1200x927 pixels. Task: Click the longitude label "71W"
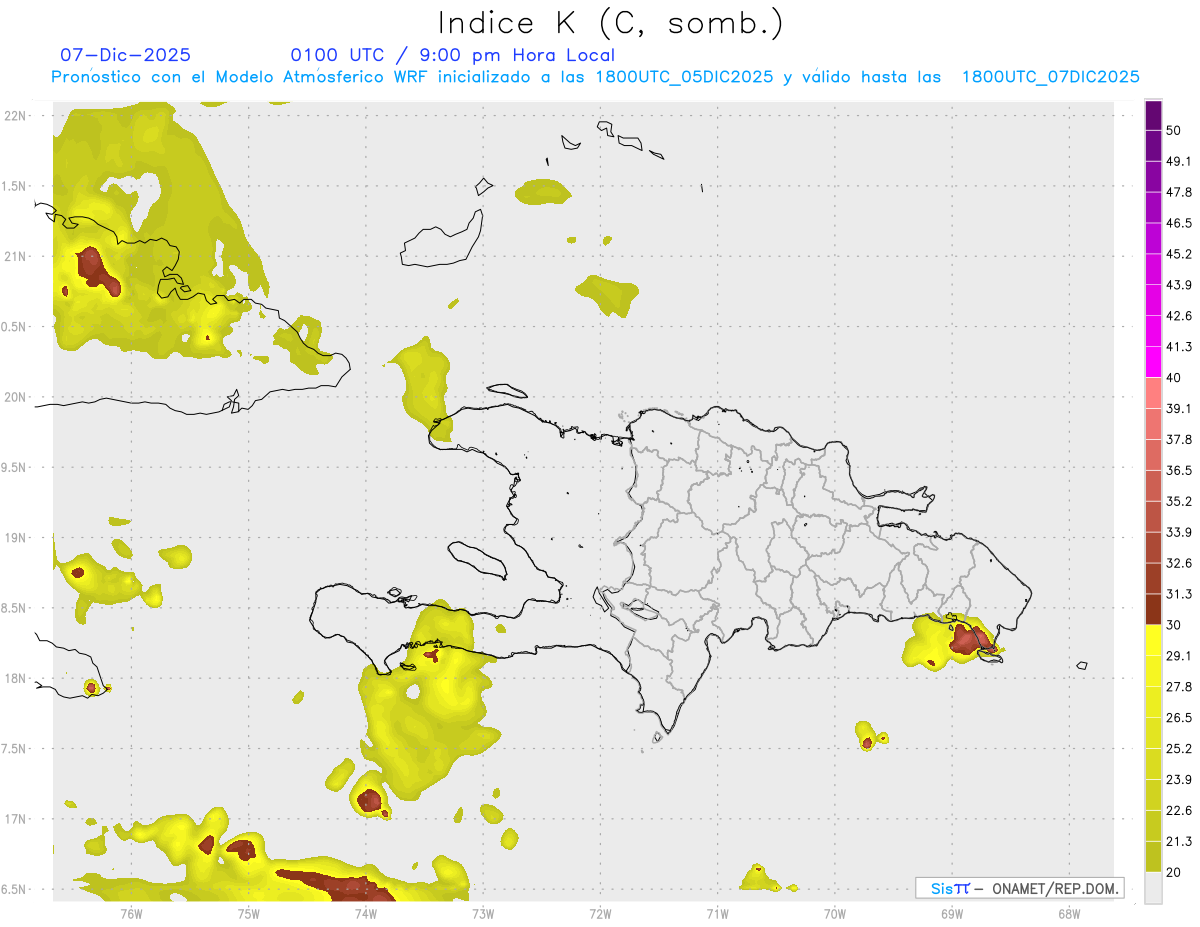pyautogui.click(x=717, y=913)
